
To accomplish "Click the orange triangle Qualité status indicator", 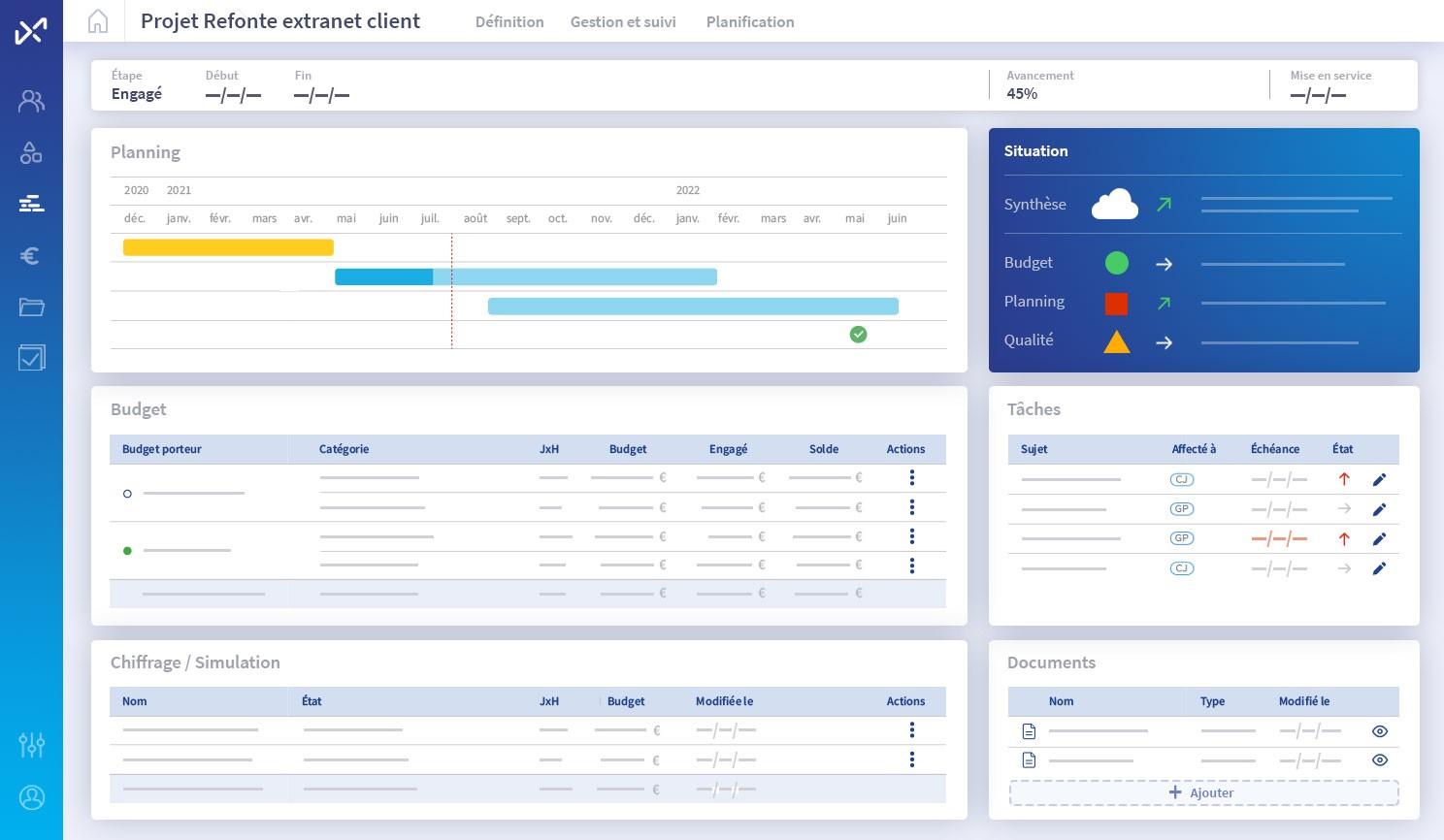I will [x=1117, y=341].
